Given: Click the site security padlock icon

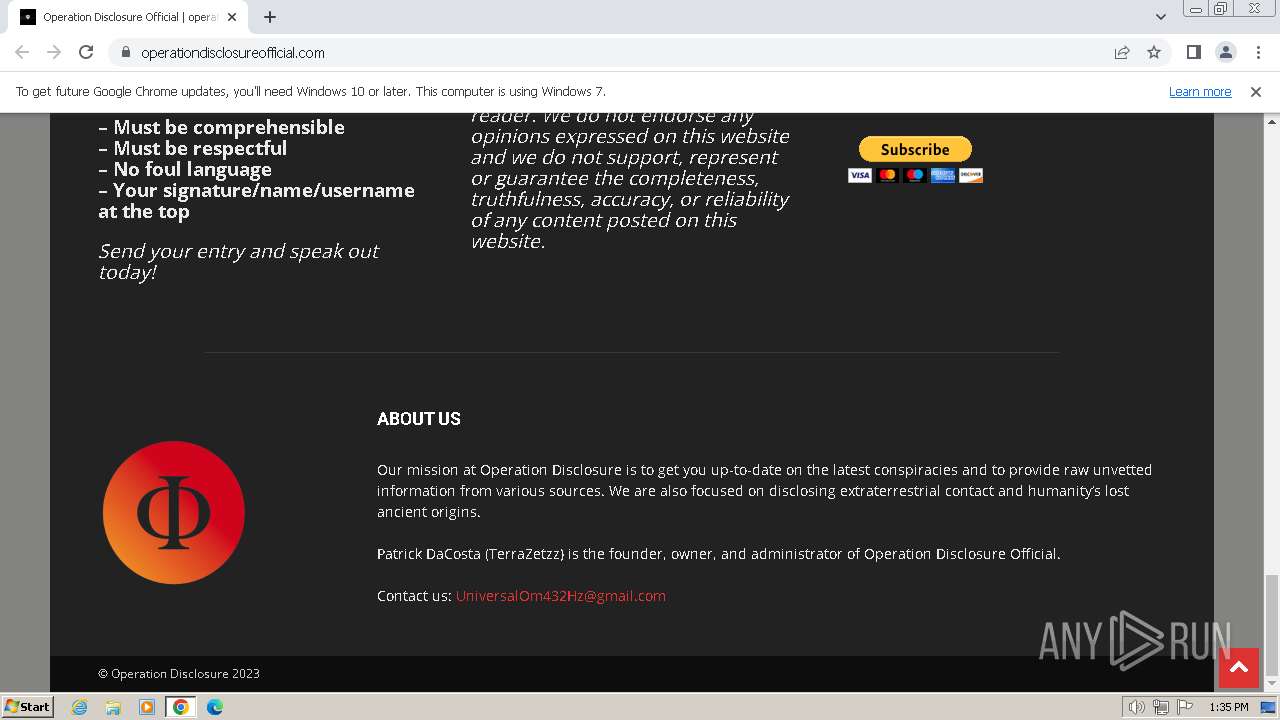Looking at the screenshot, I should (x=125, y=52).
